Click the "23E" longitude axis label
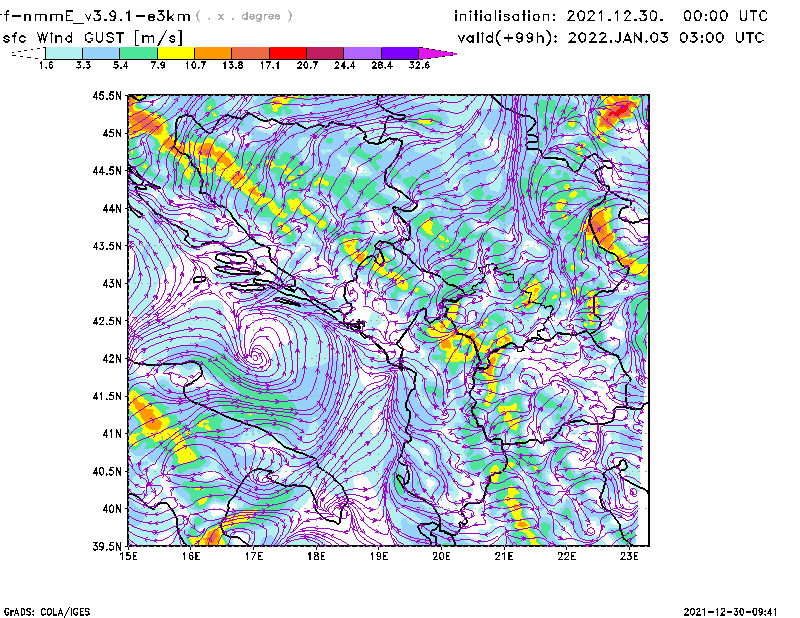Screen dimensions: 800x618 [x=629, y=556]
